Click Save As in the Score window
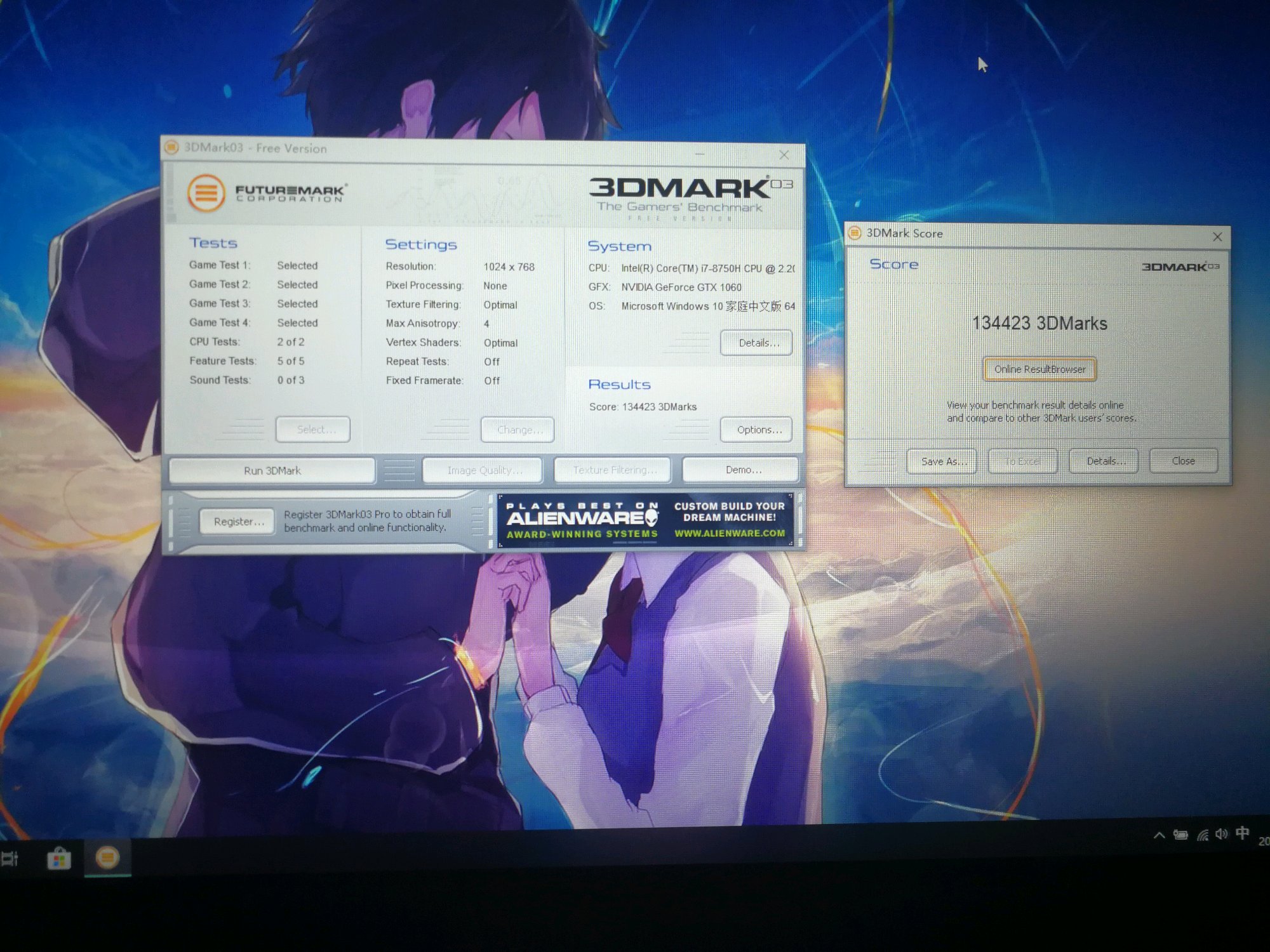The height and width of the screenshot is (952, 1270). 942,461
